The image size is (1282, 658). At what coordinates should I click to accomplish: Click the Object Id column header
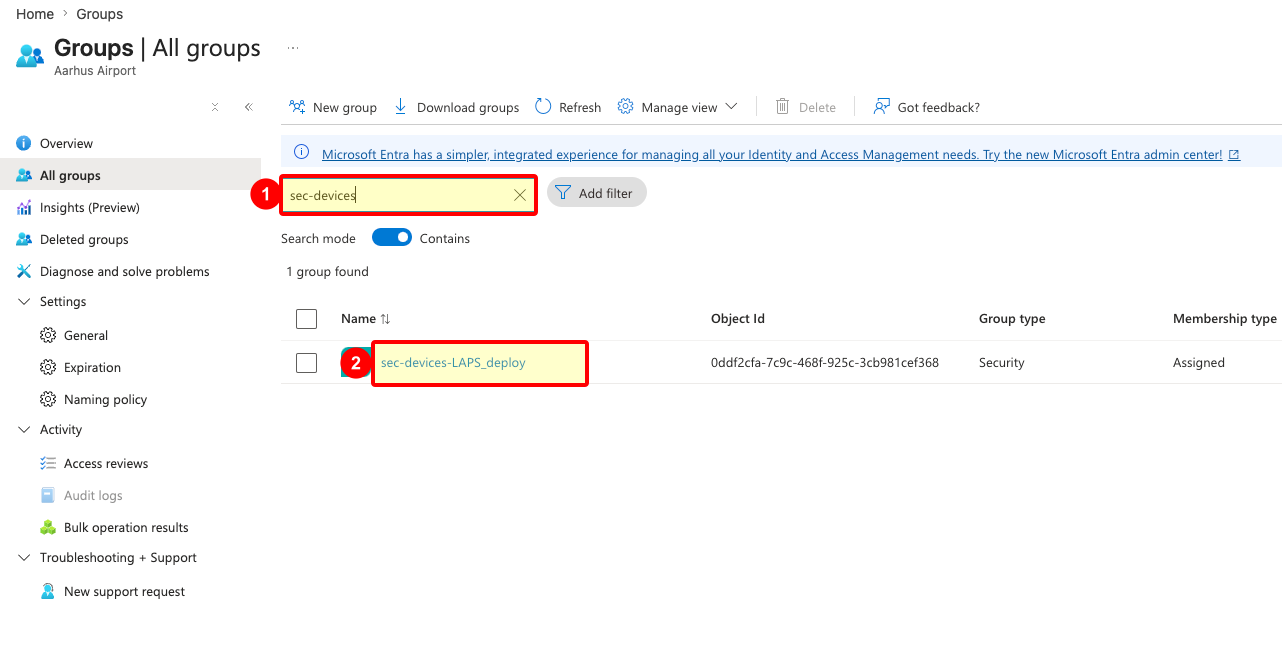[738, 319]
